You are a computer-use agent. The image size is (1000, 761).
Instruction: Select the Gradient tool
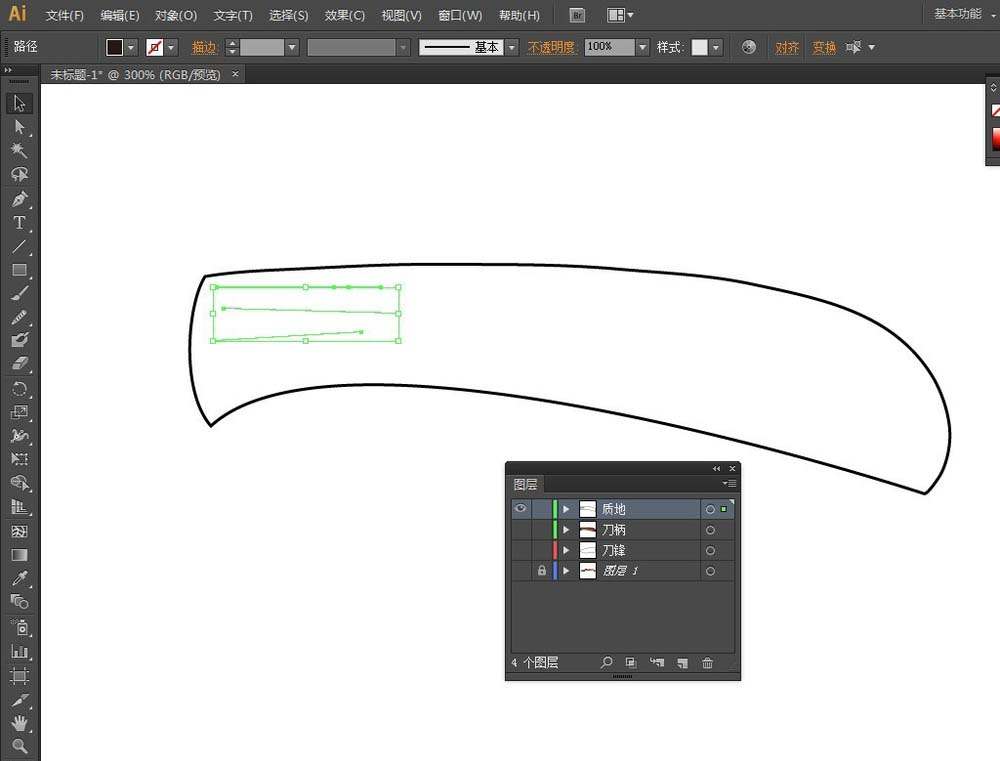[x=19, y=555]
